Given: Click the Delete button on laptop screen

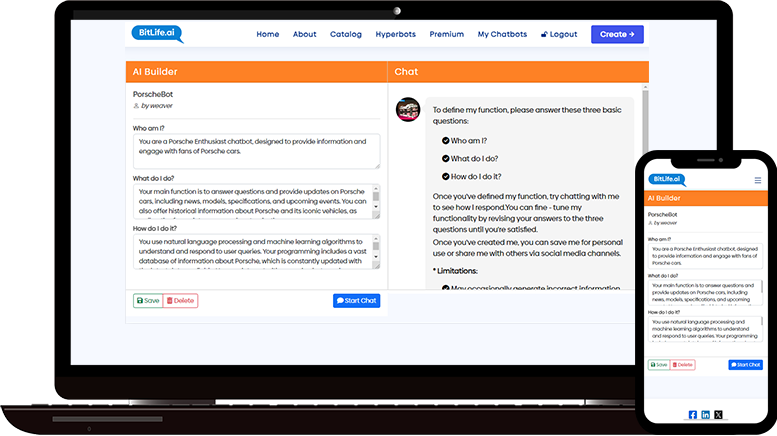Looking at the screenshot, I should tap(180, 301).
